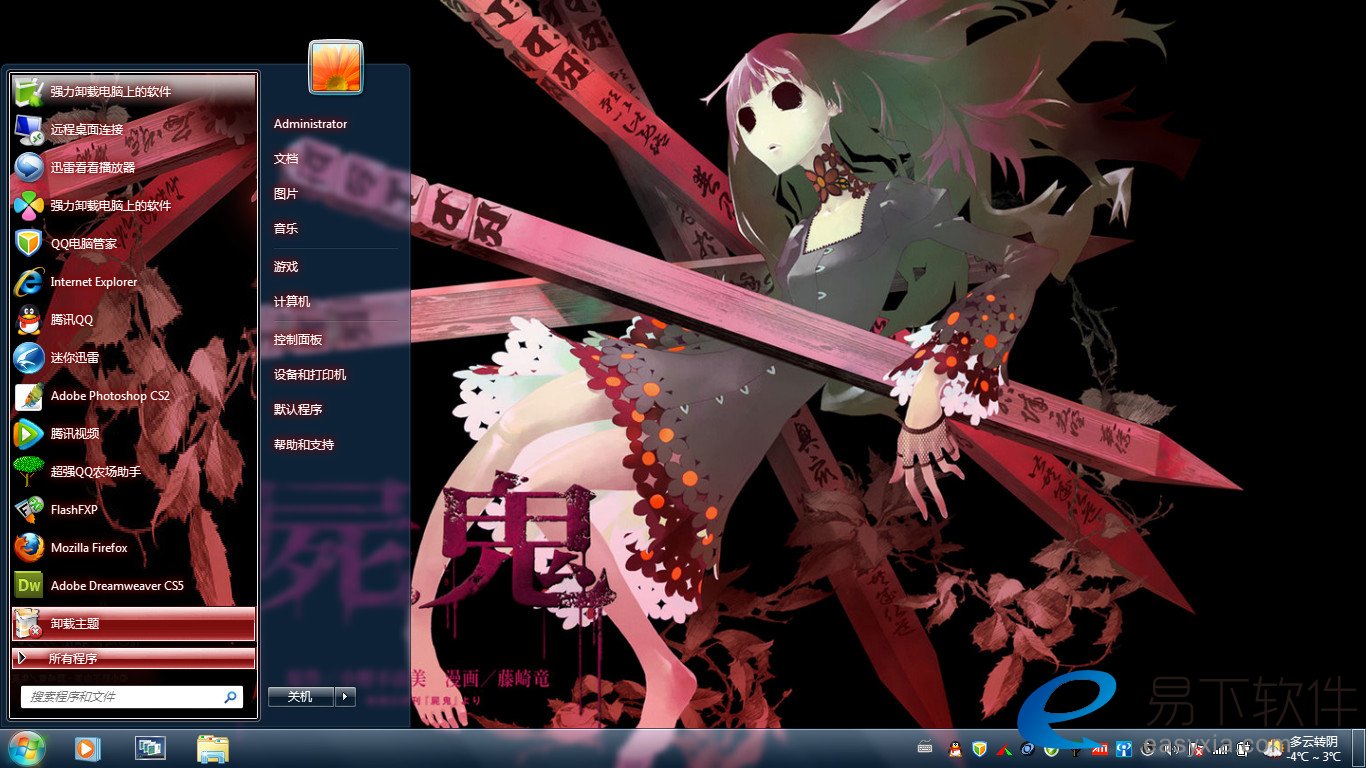Launch Mozilla Firefox from the program list
Viewport: 1366px width, 768px height.
tap(89, 548)
